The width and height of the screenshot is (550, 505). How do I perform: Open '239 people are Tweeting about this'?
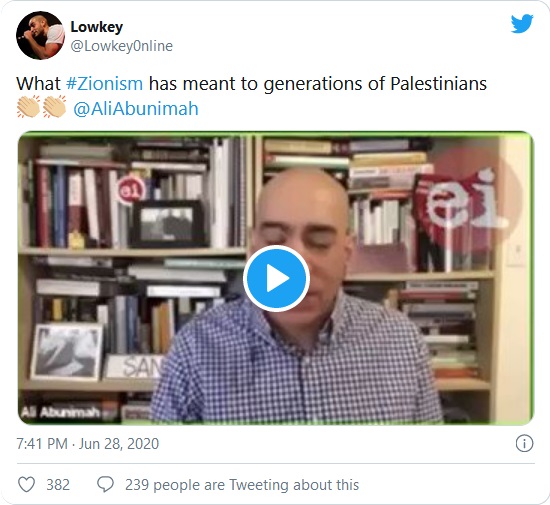click(x=242, y=485)
